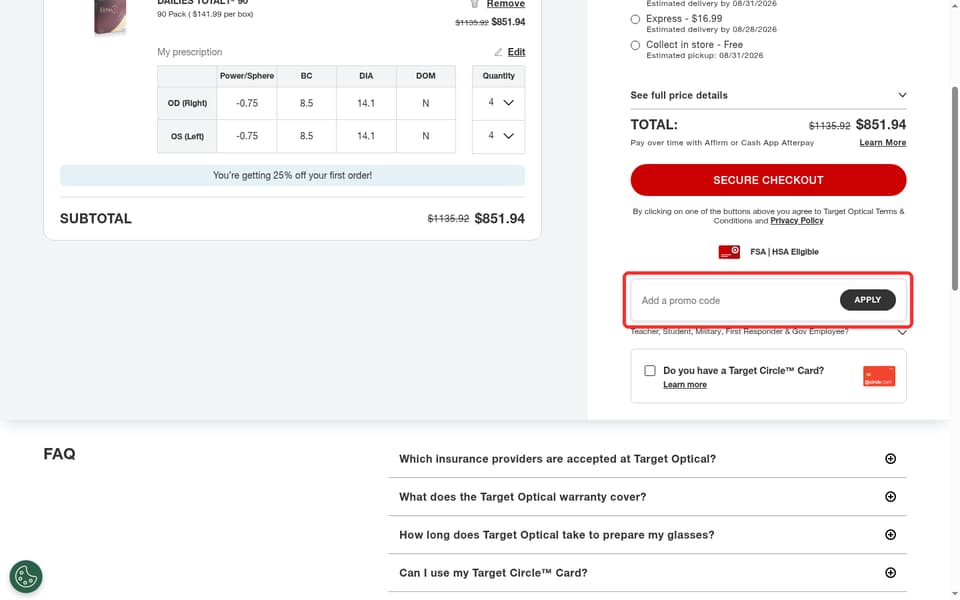The width and height of the screenshot is (960, 600).
Task: Select Express $16.99 shipping option
Action: coord(636,19)
